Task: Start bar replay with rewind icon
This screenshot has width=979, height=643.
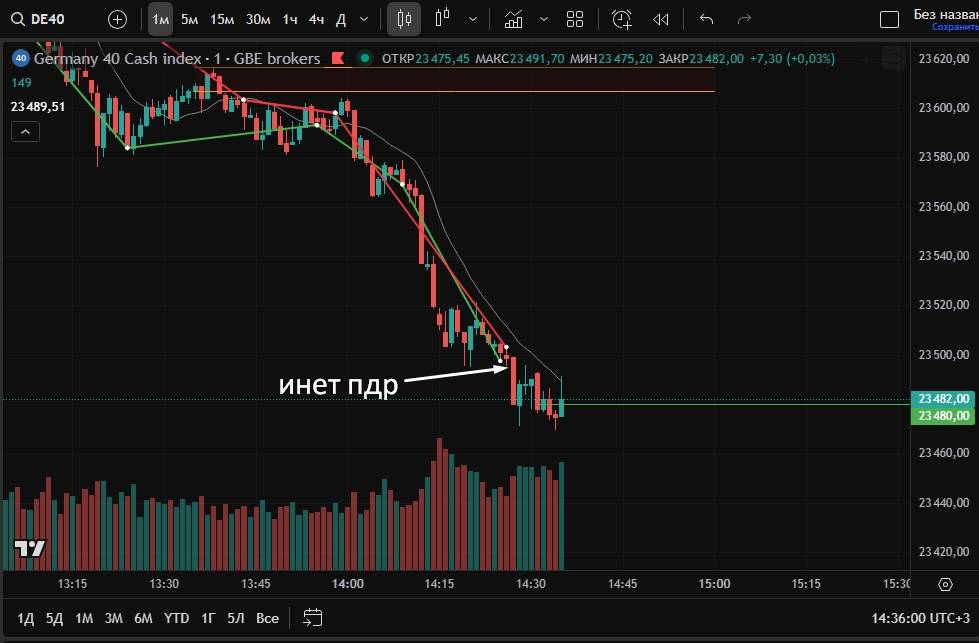Action: click(660, 19)
